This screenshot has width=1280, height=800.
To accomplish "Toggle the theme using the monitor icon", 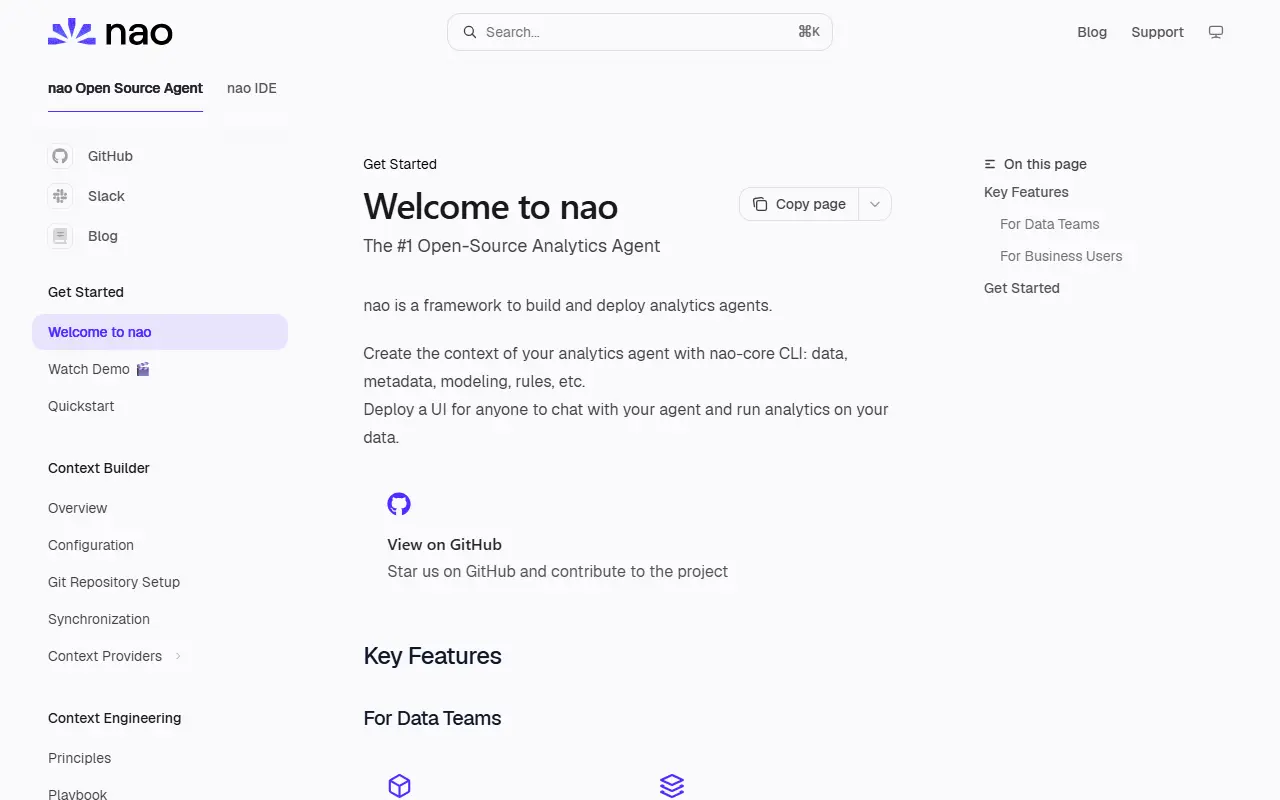I will (x=1216, y=32).
